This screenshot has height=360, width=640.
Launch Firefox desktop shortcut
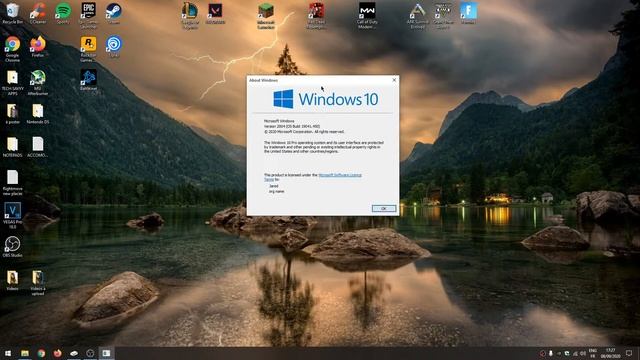[x=38, y=47]
